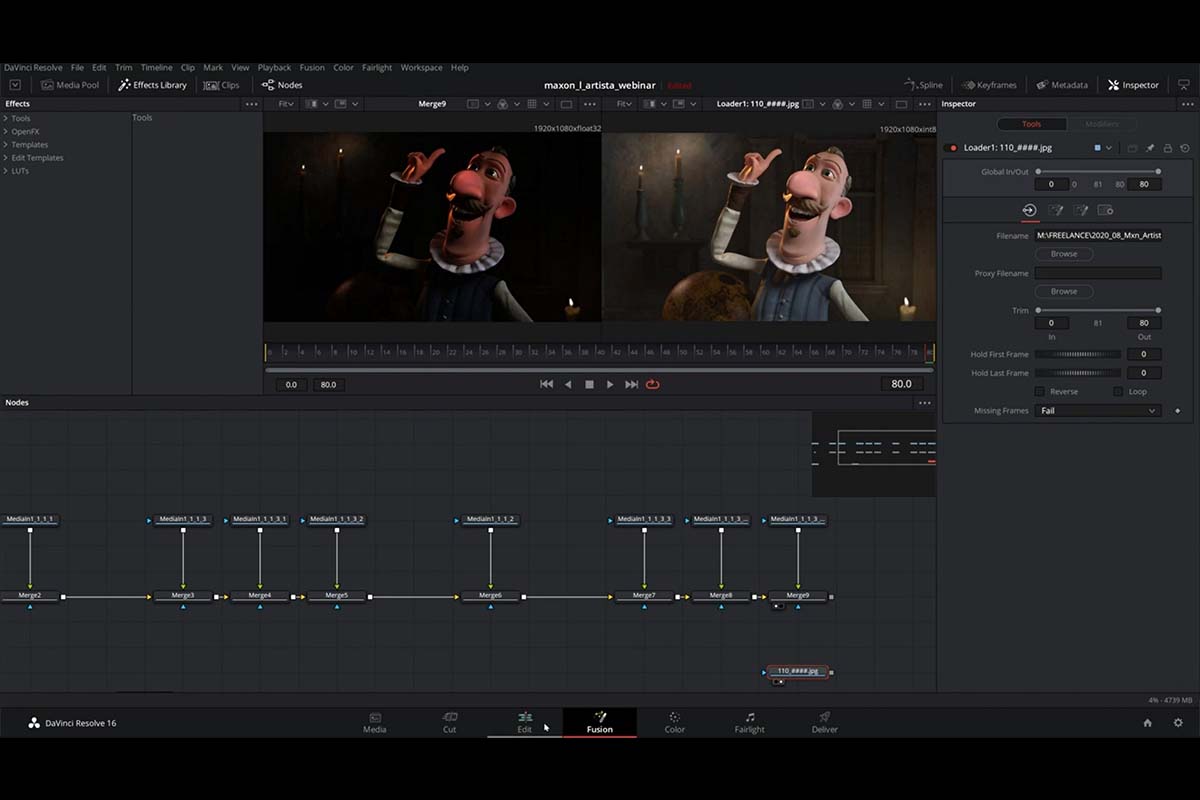Enable looped playback in the transport controls
Screen dimensions: 1200x800
pos(653,383)
